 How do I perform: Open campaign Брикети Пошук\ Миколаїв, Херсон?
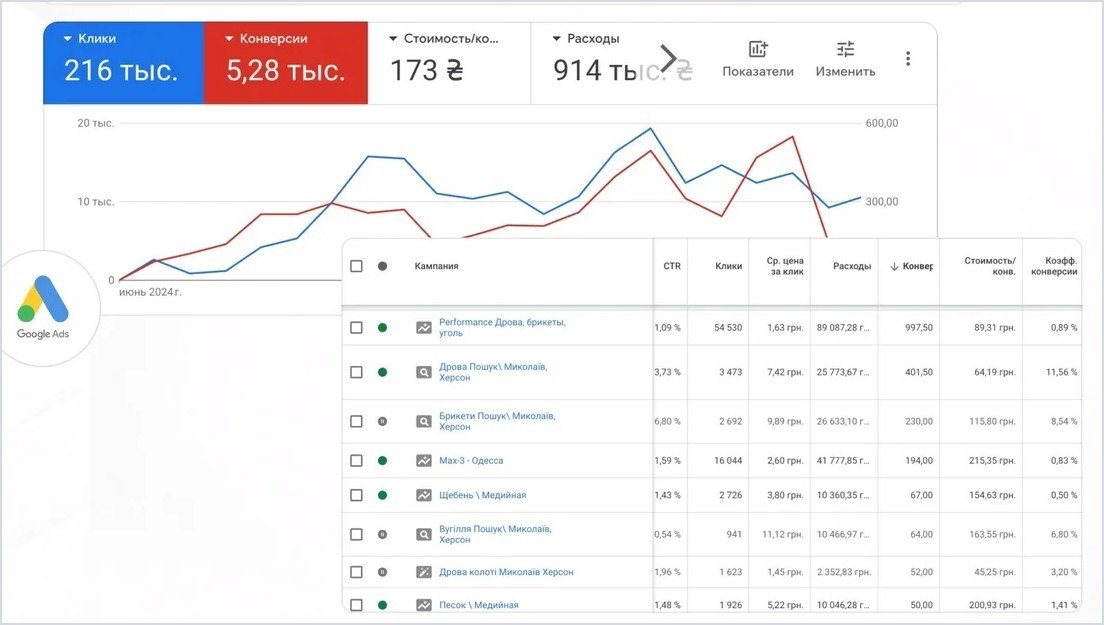pyautogui.click(x=497, y=422)
